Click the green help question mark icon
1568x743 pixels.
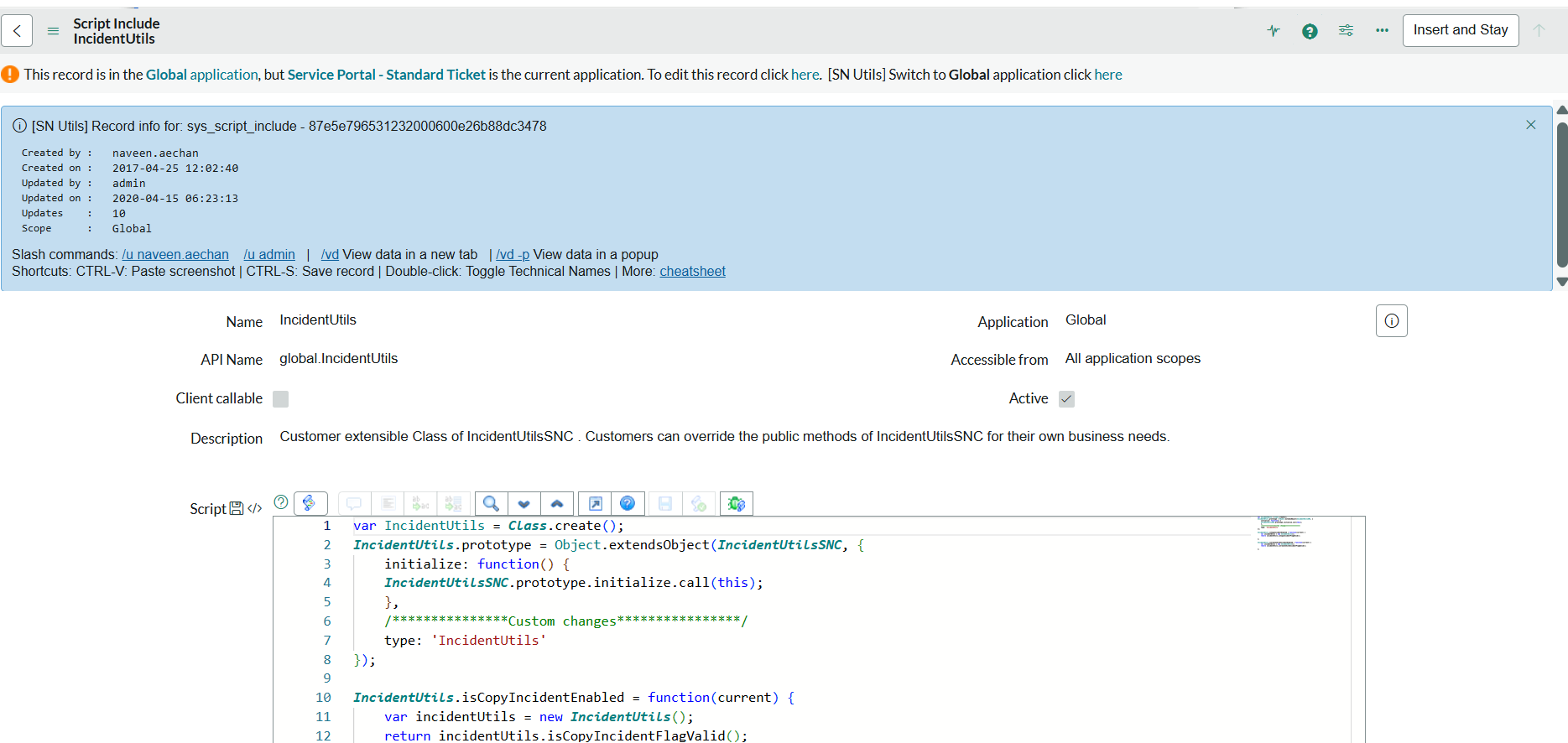click(x=1310, y=31)
